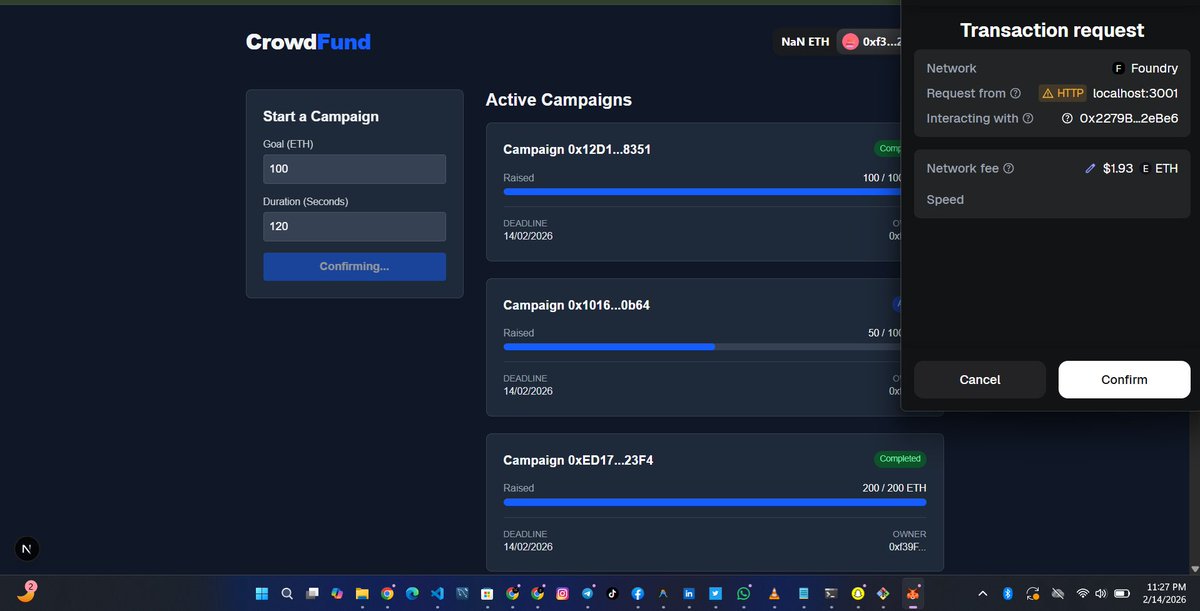The image size is (1200, 611).
Task: Focus the Goal (ETH) input field
Action: (x=354, y=169)
